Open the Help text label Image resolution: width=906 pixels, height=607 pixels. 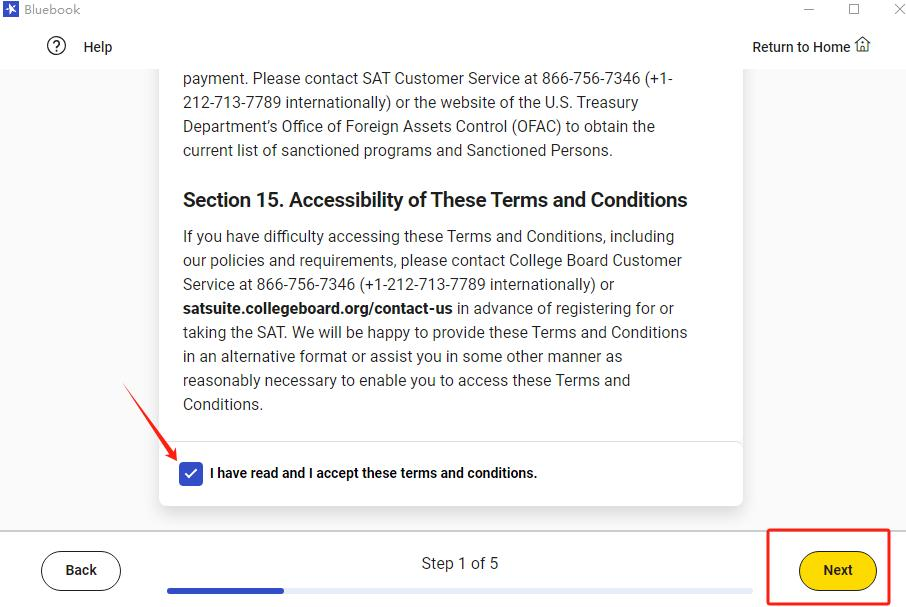[98, 47]
